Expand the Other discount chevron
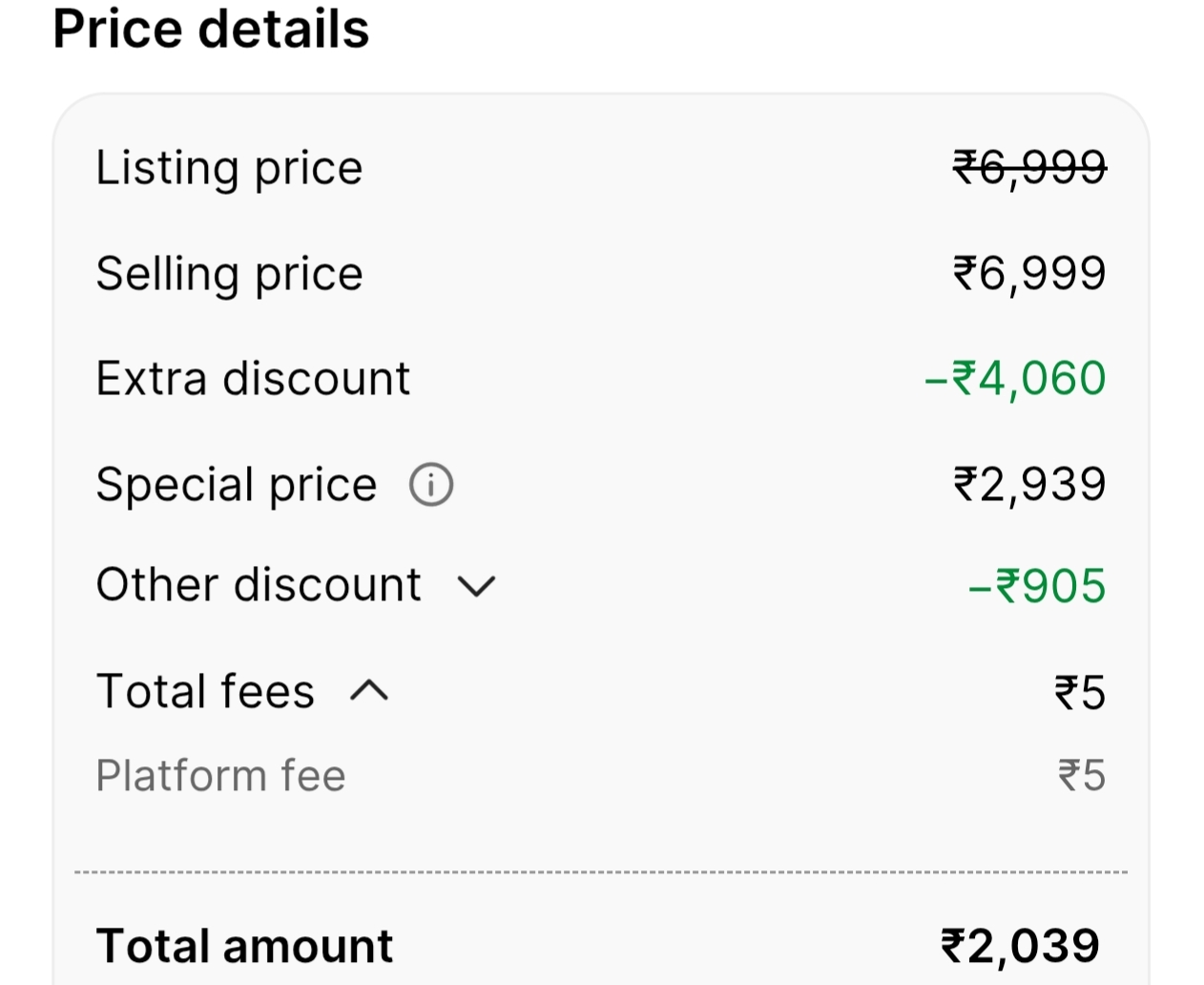Viewport: 1204px width, 985px height. [x=476, y=586]
